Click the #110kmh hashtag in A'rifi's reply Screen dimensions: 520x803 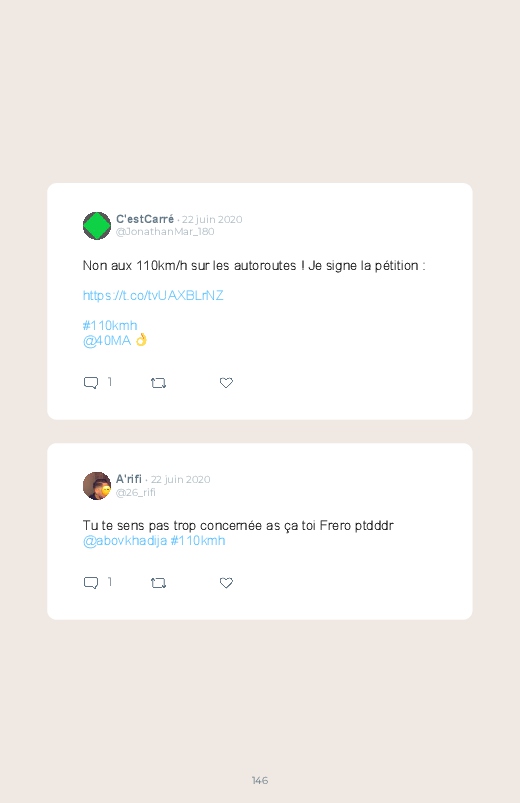tap(198, 541)
